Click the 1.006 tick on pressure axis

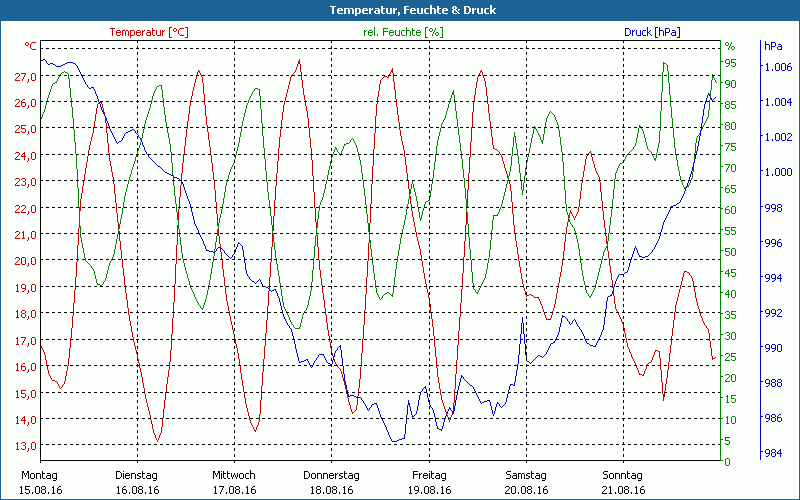click(778, 67)
